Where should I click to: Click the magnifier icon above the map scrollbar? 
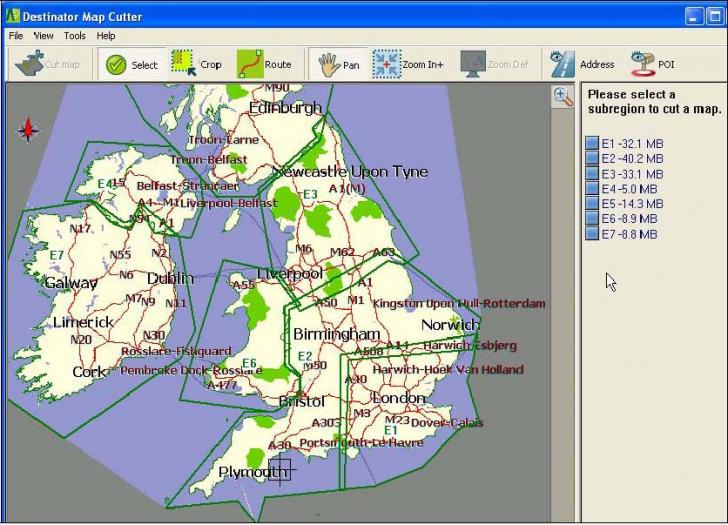[562, 97]
